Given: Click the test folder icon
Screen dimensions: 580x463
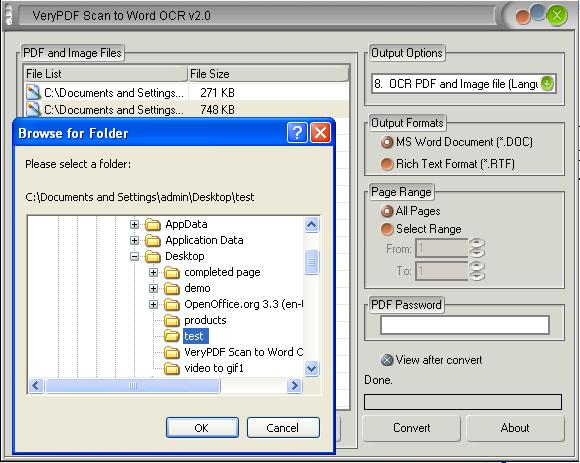Looking at the screenshot, I should [172, 336].
